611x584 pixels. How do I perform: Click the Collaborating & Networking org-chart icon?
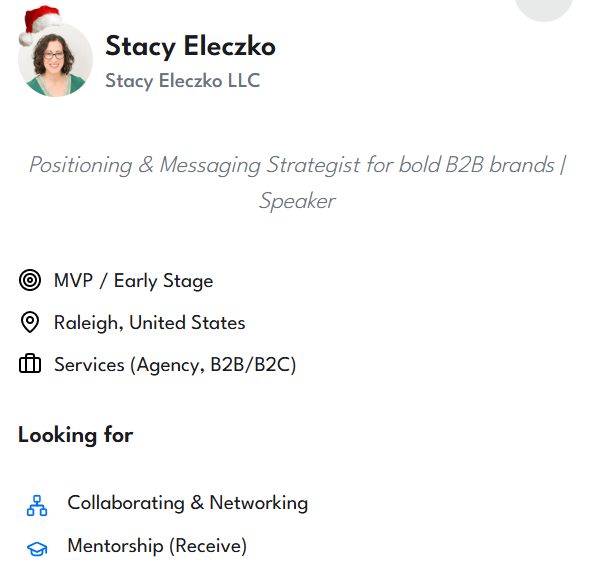coord(37,505)
